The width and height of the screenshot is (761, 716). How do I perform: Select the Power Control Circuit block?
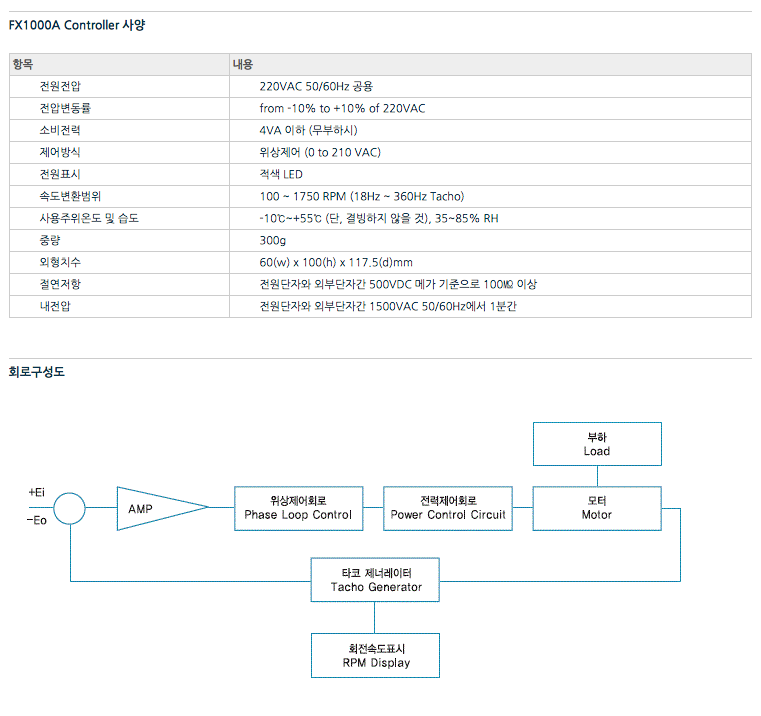[x=448, y=508]
